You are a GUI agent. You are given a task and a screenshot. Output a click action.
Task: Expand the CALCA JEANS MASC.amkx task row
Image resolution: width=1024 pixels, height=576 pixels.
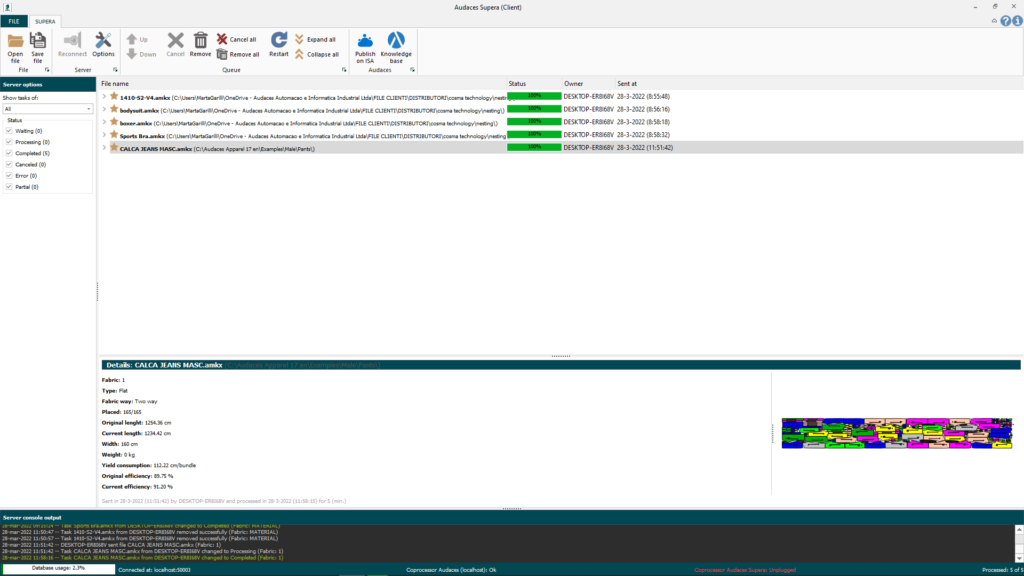click(x=104, y=148)
